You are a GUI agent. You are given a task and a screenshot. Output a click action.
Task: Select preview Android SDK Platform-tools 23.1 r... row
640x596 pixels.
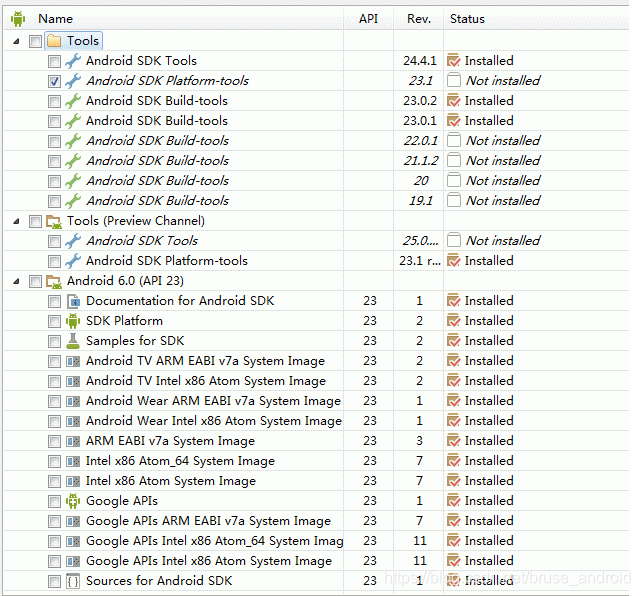click(316, 261)
